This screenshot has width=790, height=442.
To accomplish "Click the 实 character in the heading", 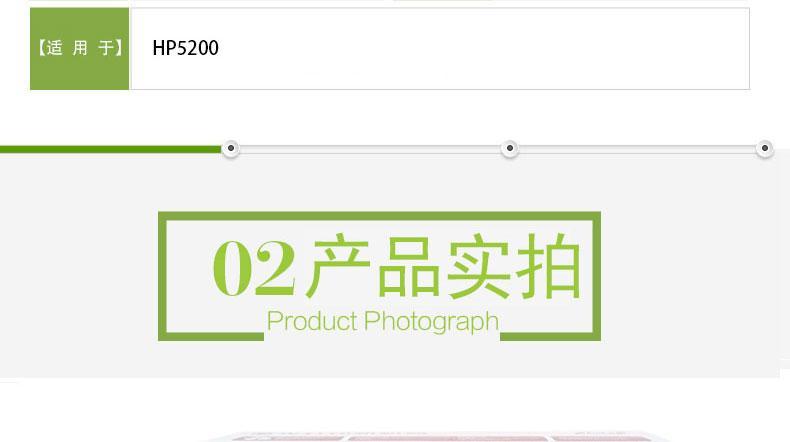I will 478,266.
